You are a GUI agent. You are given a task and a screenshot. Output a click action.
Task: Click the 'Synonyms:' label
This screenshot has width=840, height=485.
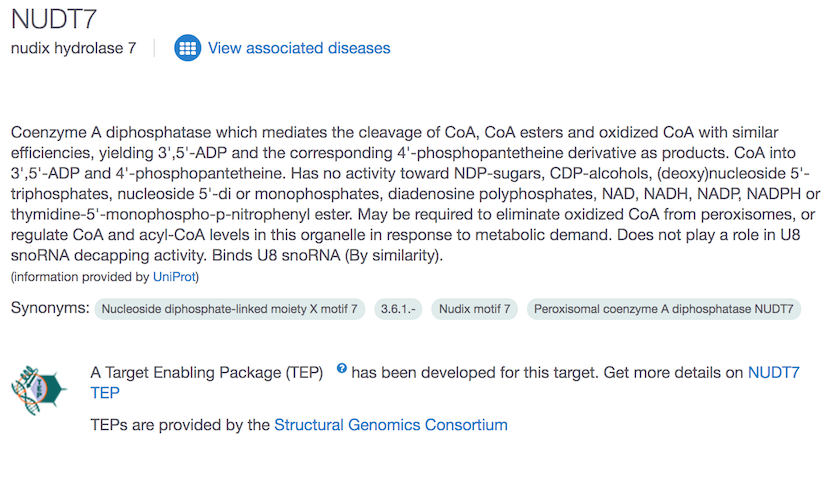pyautogui.click(x=50, y=308)
